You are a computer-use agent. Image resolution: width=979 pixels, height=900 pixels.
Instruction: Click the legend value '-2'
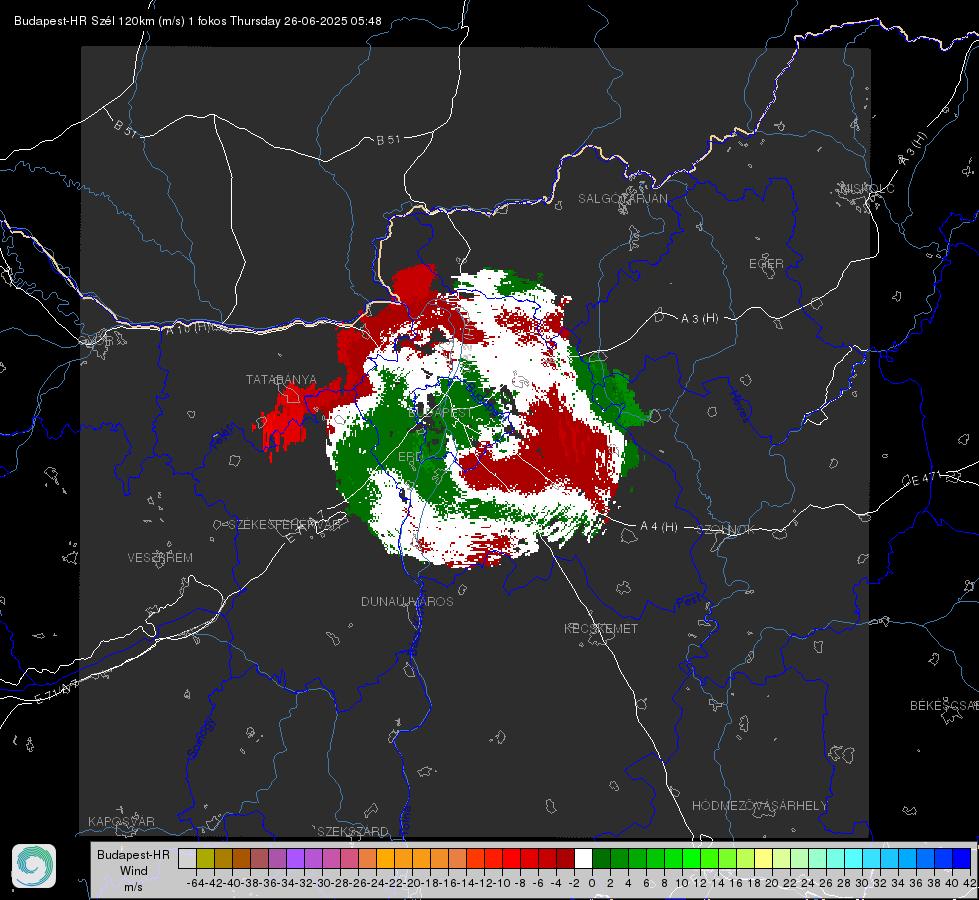click(574, 883)
